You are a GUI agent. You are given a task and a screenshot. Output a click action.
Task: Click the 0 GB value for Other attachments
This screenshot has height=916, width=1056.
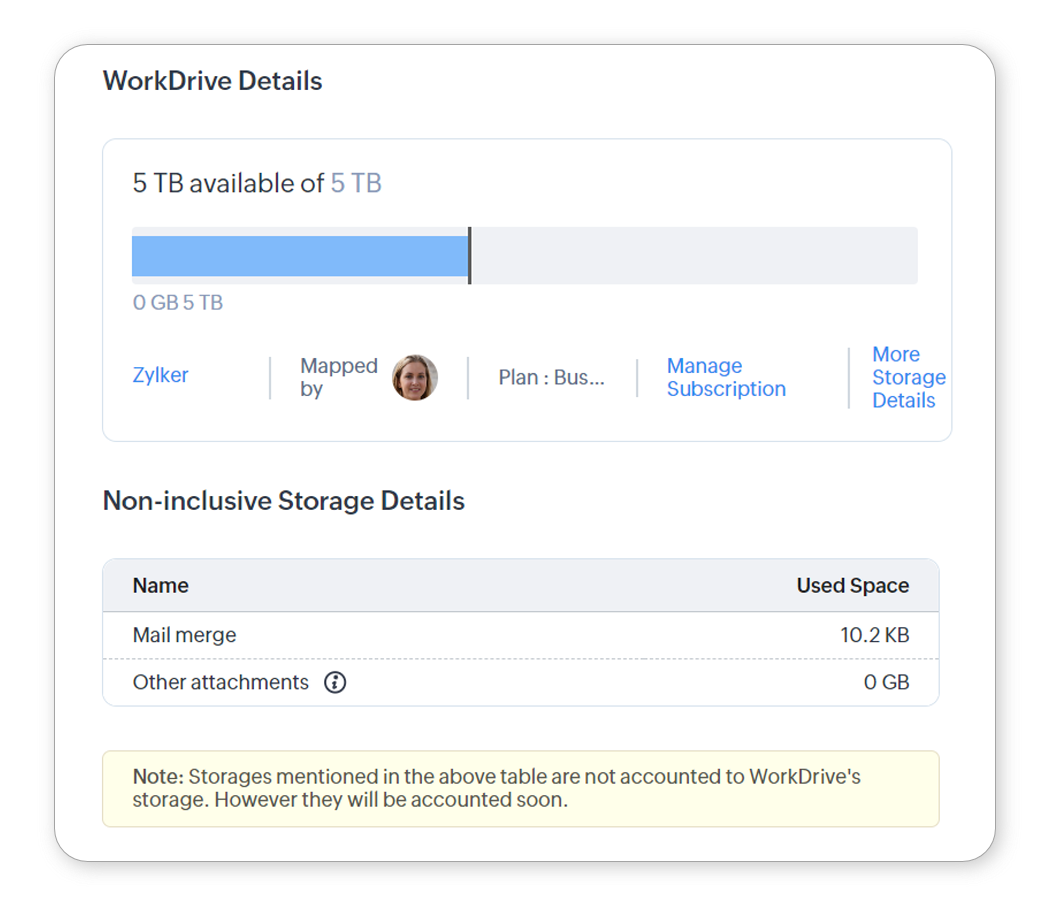point(886,683)
